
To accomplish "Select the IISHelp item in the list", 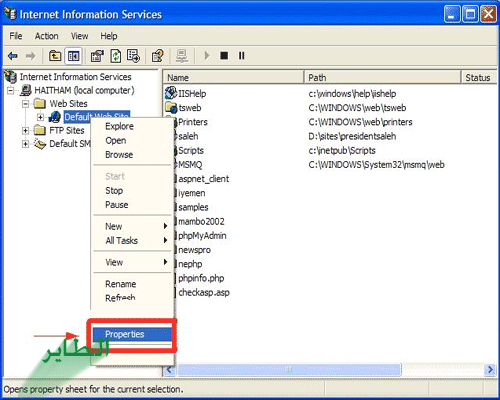I will coord(192,94).
